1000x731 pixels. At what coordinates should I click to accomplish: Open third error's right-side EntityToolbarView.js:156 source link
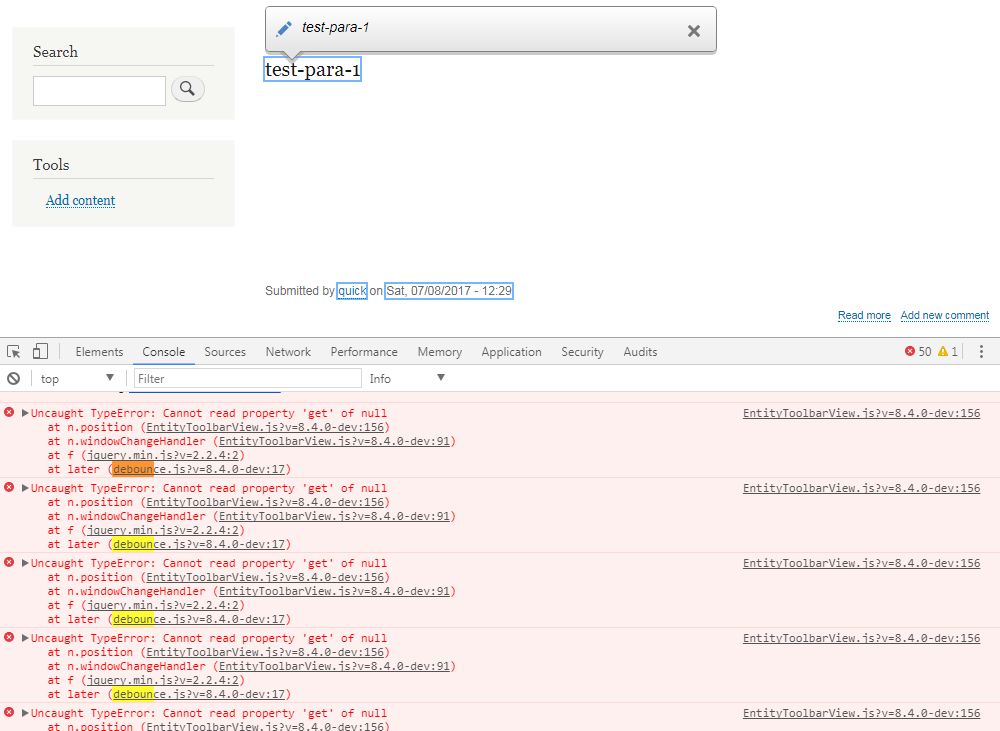coord(862,563)
